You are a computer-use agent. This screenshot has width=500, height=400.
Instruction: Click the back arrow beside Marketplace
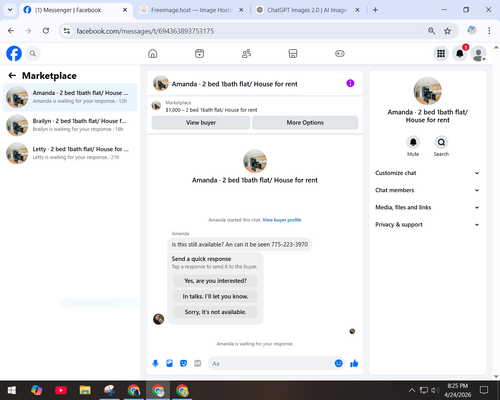point(12,76)
